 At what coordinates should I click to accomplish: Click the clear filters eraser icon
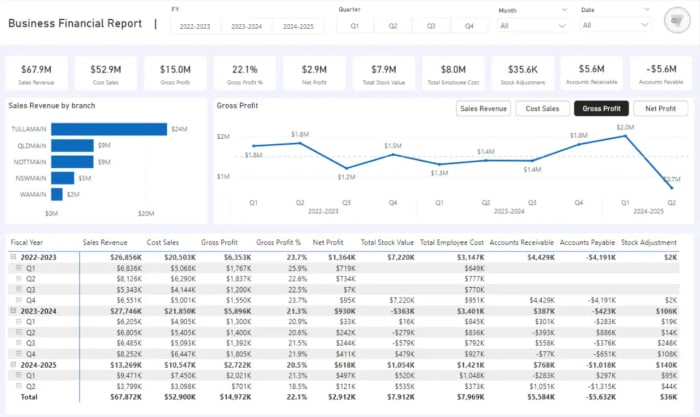(677, 20)
